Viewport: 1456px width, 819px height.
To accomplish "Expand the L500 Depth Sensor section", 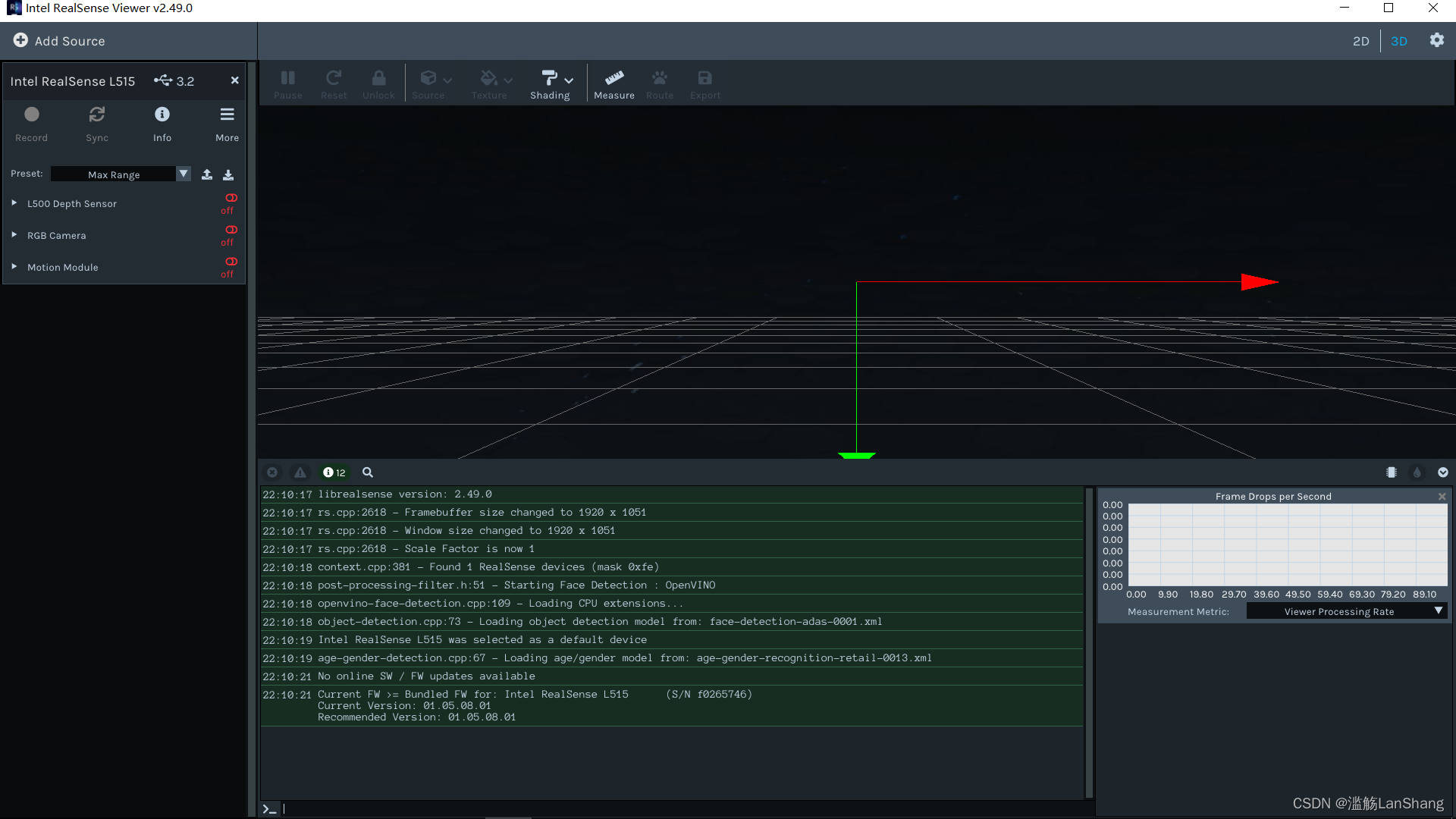I will tap(14, 203).
